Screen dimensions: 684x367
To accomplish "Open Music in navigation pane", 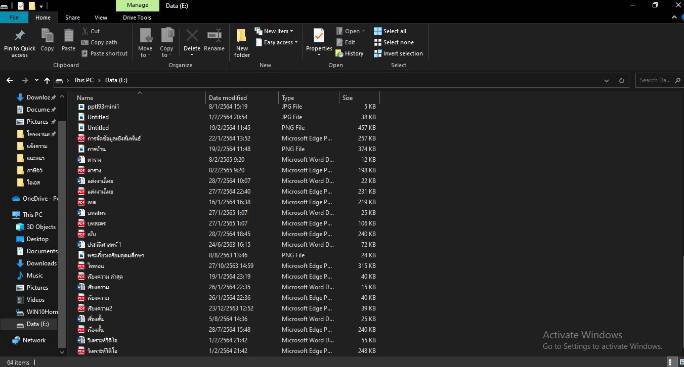I will pos(30,276).
